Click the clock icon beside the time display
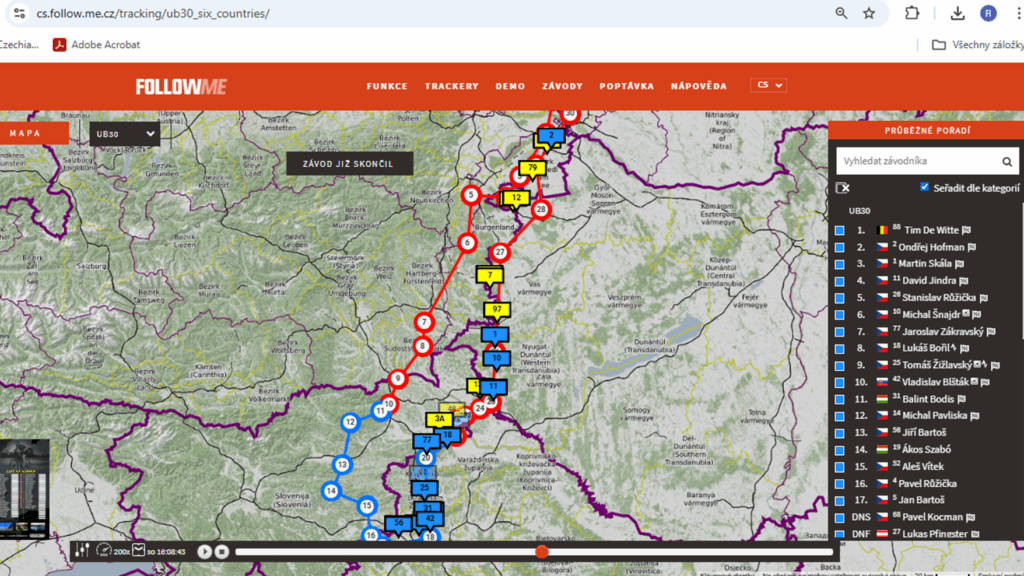The width and height of the screenshot is (1024, 576). click(x=138, y=550)
